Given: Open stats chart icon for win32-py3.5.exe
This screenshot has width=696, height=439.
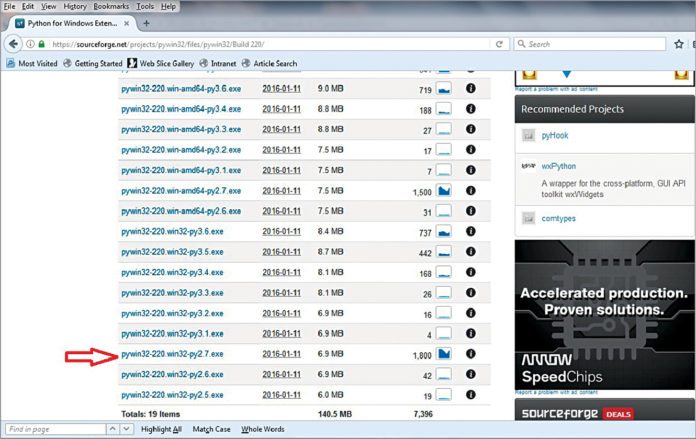Looking at the screenshot, I should [445, 252].
